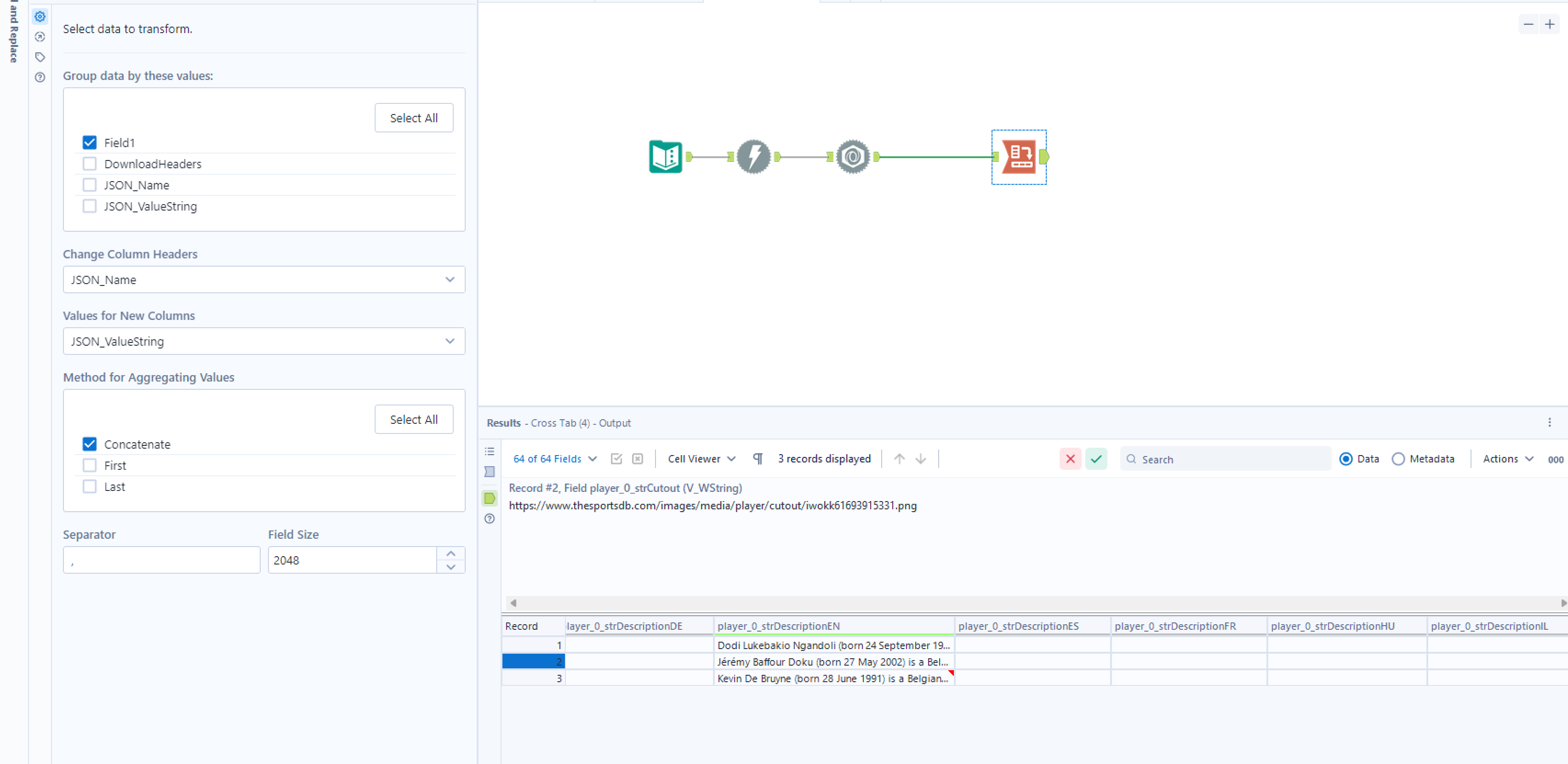Select the Cross Tab tool on canvas

tap(1019, 157)
